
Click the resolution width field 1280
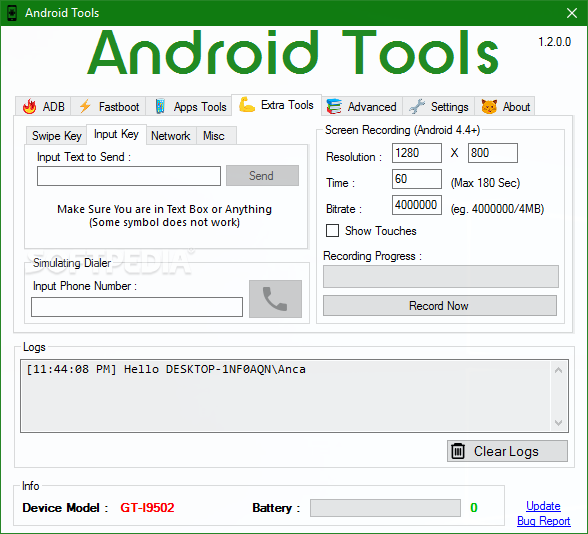click(x=417, y=153)
